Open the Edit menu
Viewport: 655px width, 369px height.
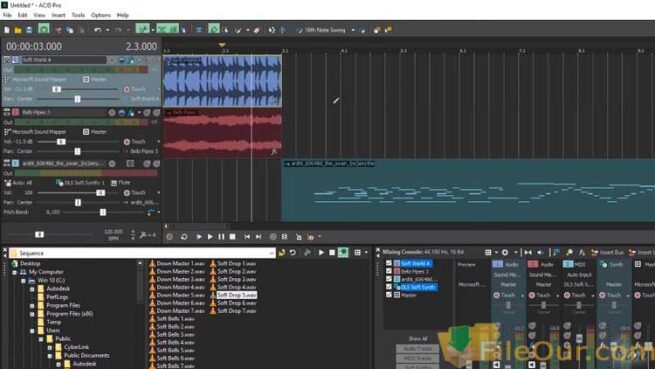tap(23, 15)
